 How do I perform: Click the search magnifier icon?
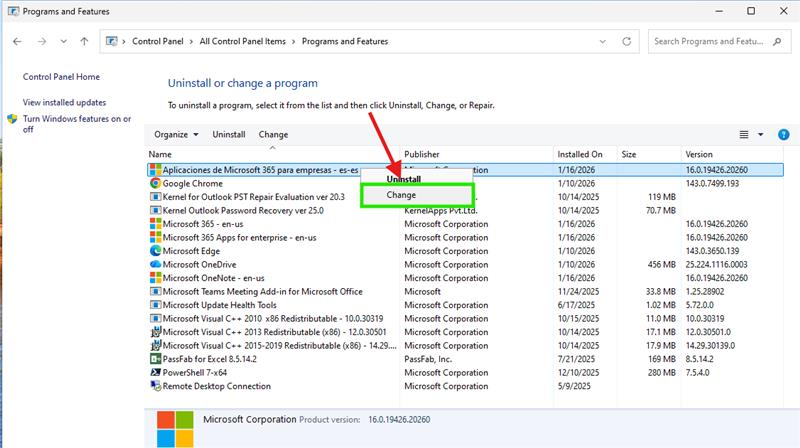click(777, 41)
